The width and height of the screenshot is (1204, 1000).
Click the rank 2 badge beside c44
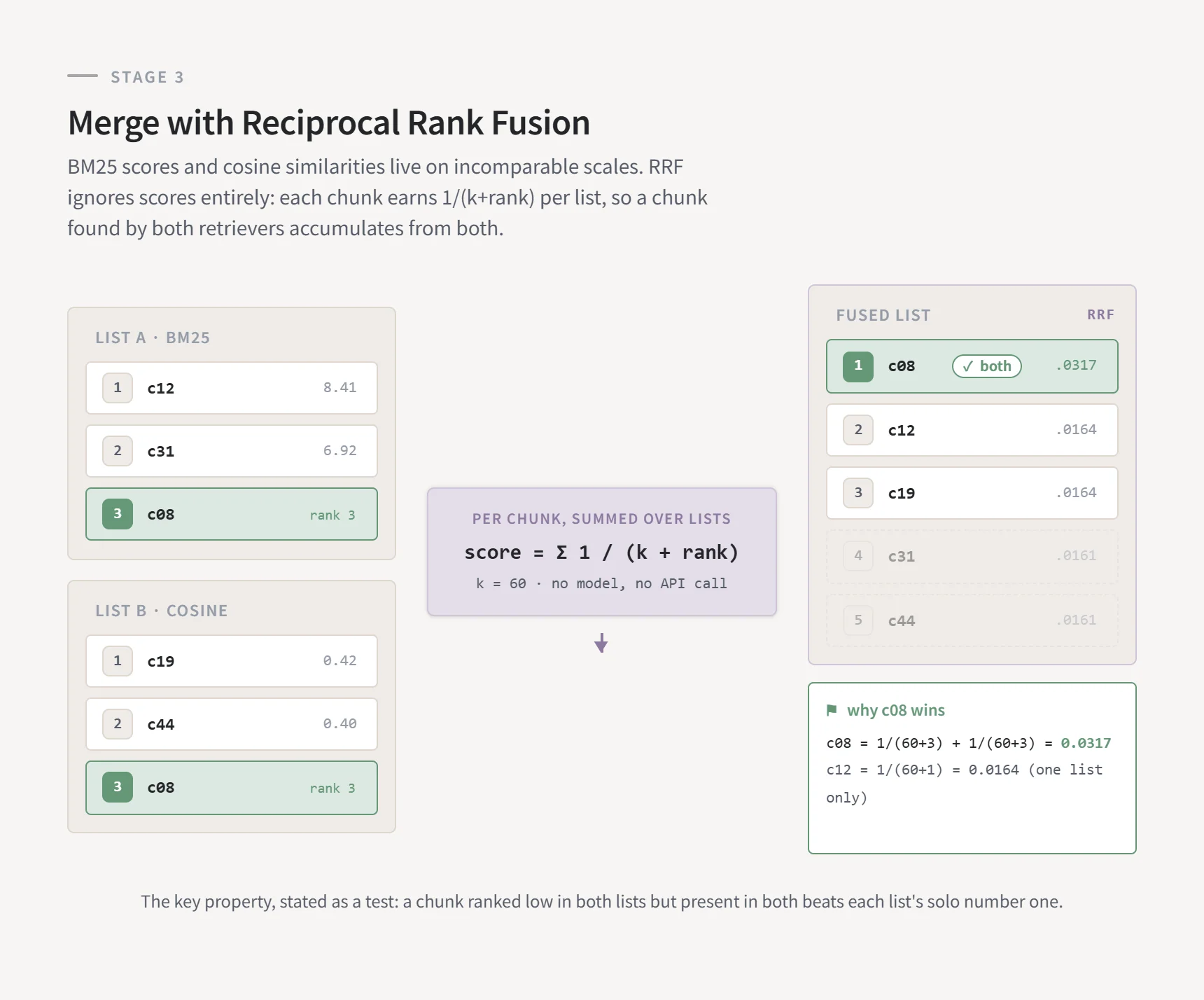click(x=118, y=724)
